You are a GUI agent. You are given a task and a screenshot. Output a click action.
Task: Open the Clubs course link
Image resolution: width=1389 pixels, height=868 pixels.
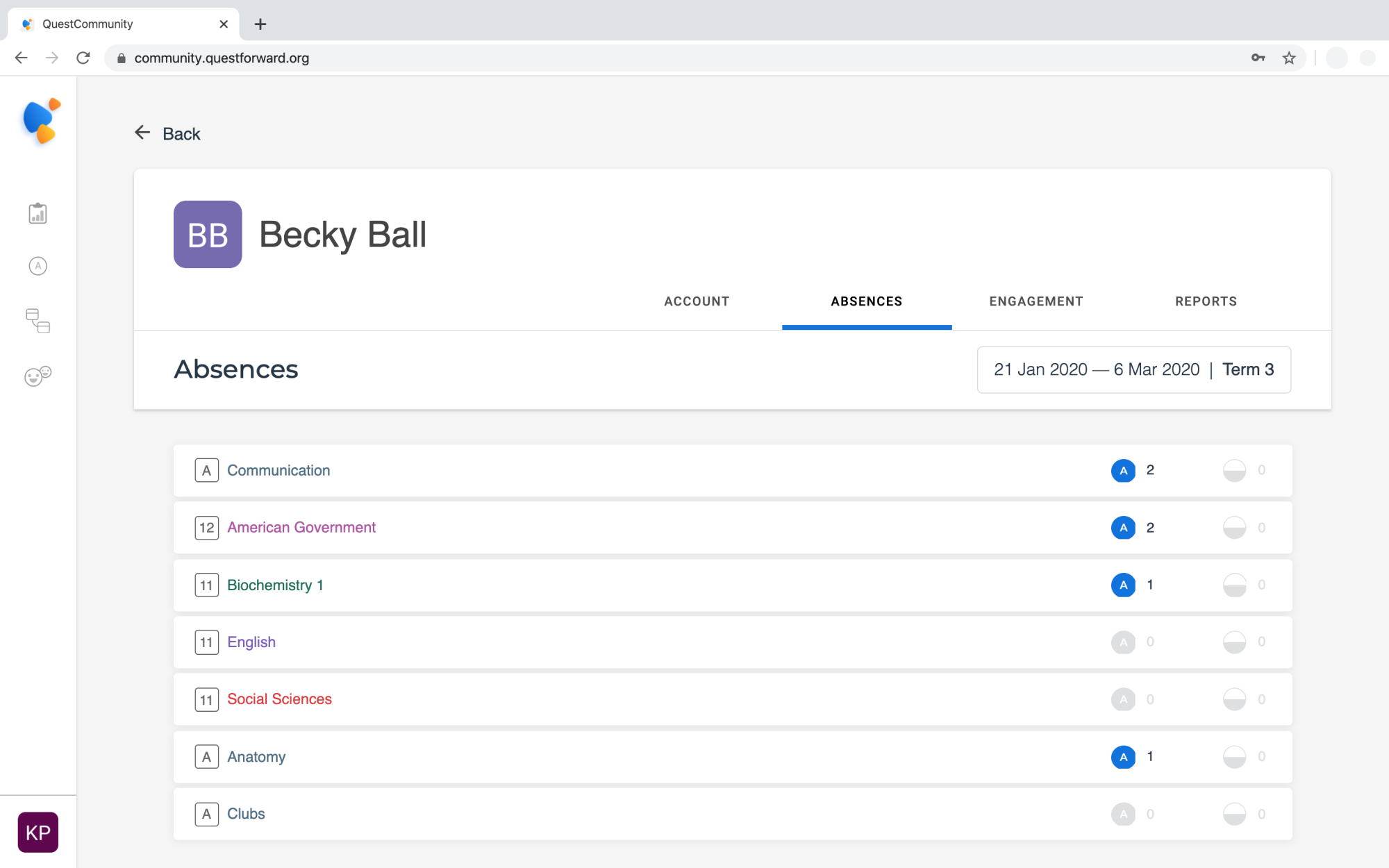click(246, 814)
